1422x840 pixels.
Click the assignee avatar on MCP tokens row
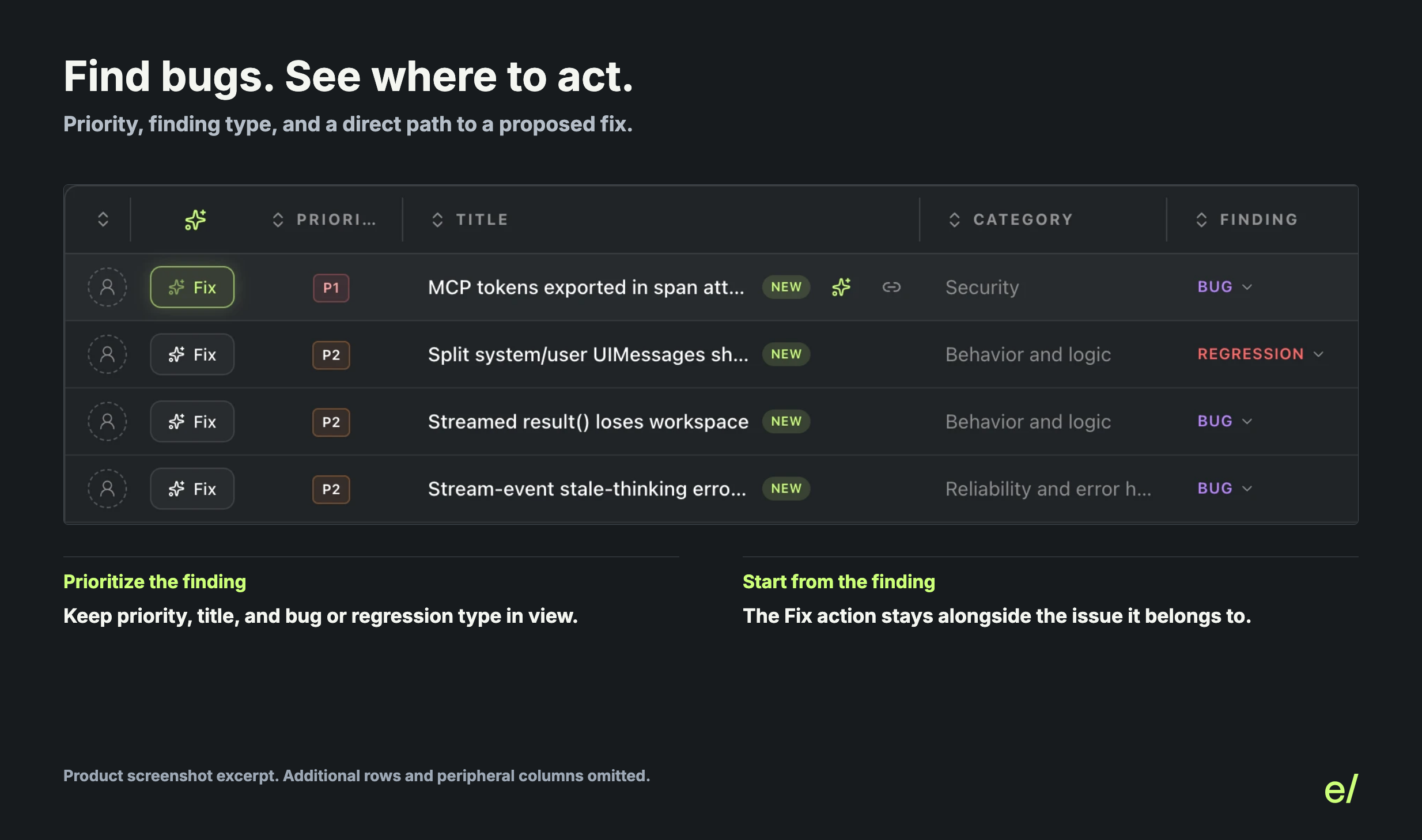pyautogui.click(x=107, y=287)
